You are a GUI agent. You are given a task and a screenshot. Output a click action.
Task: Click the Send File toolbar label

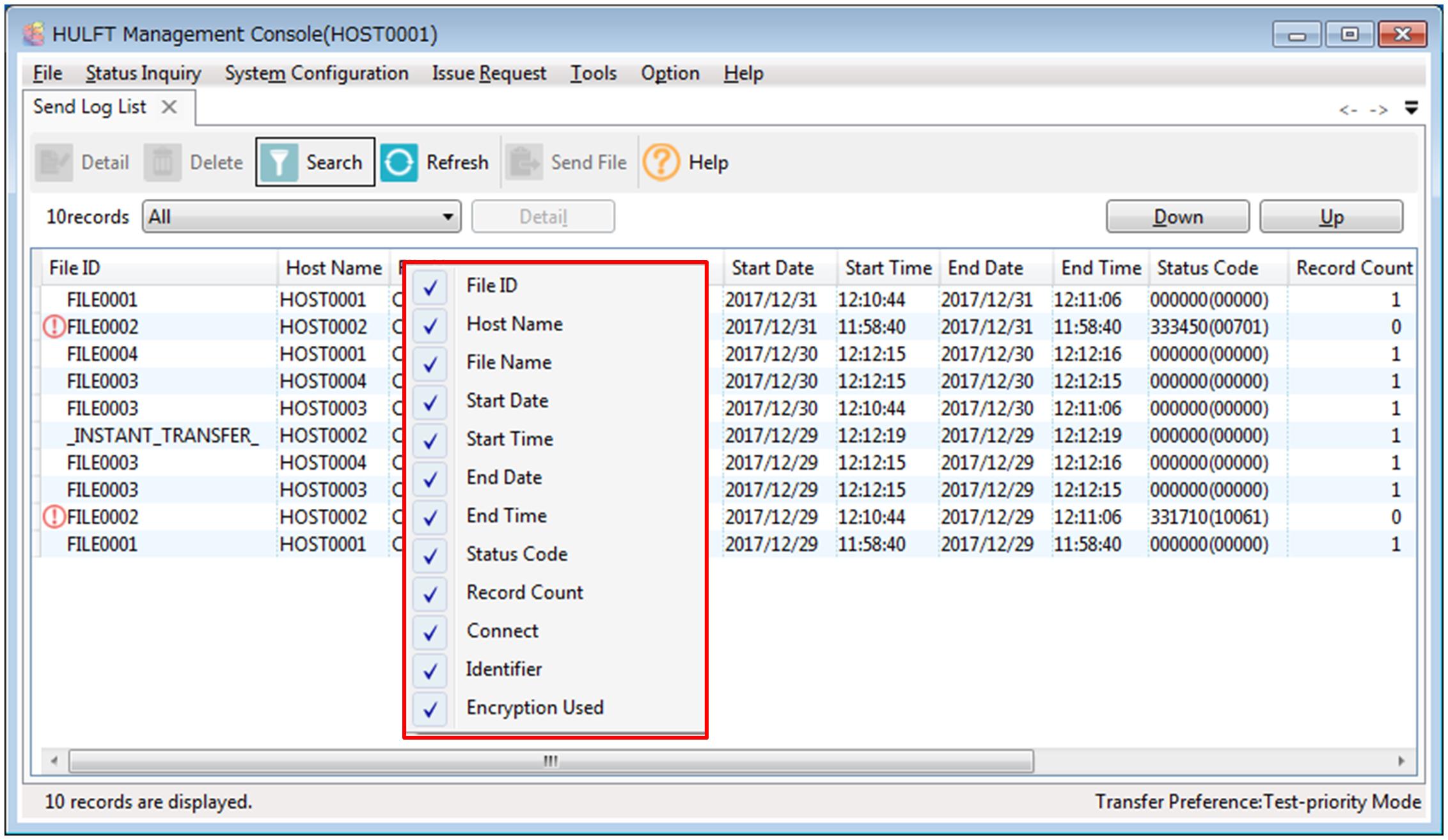click(x=588, y=162)
